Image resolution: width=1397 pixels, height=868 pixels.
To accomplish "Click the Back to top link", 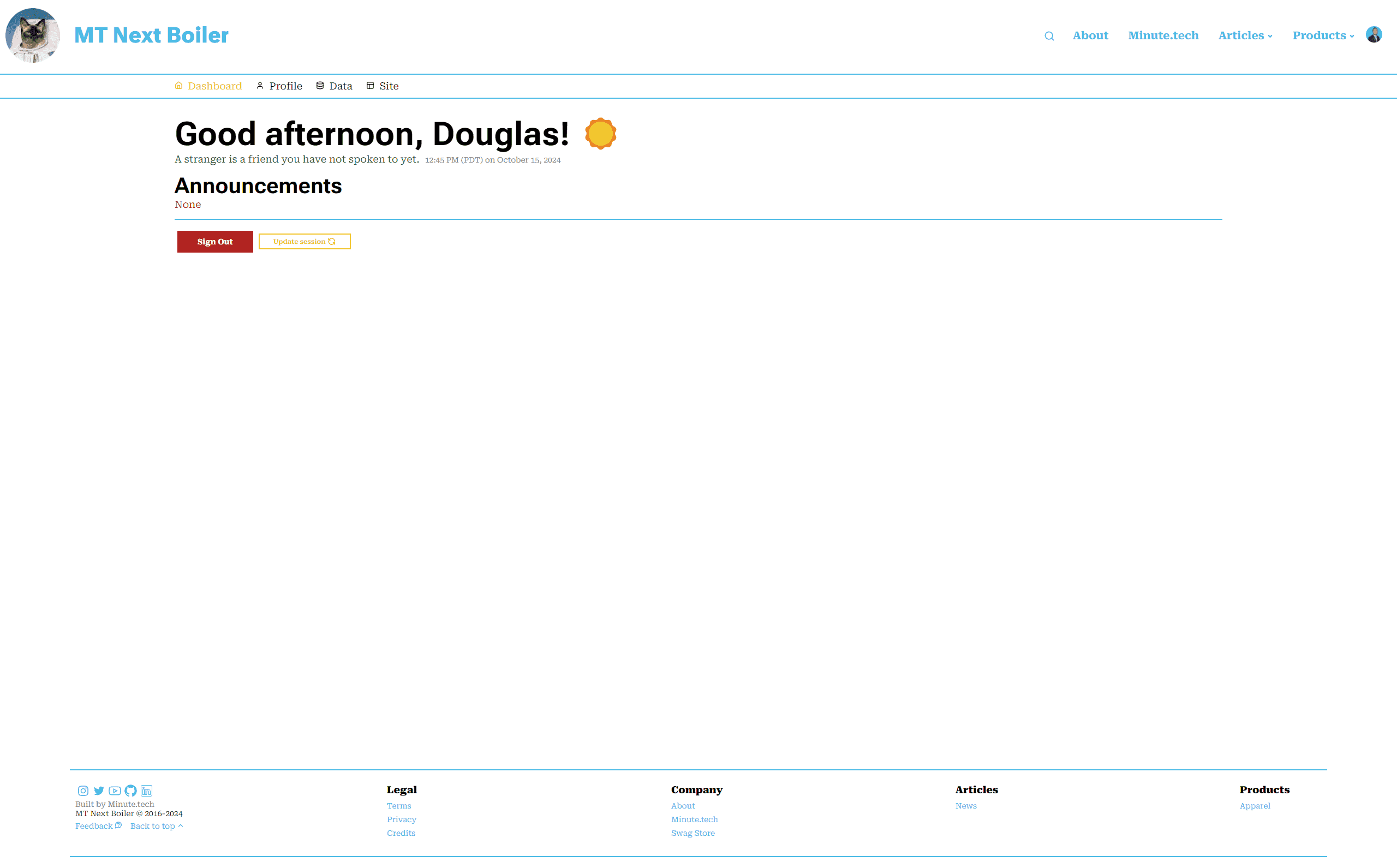I will click(157, 825).
